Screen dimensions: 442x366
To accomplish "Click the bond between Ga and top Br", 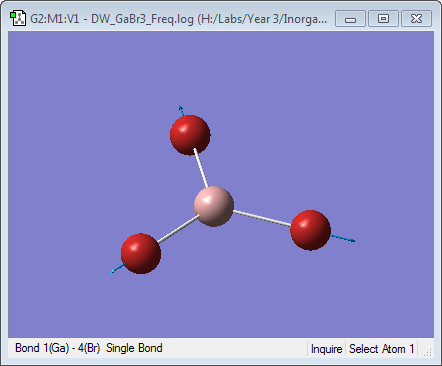I will click(x=201, y=169).
